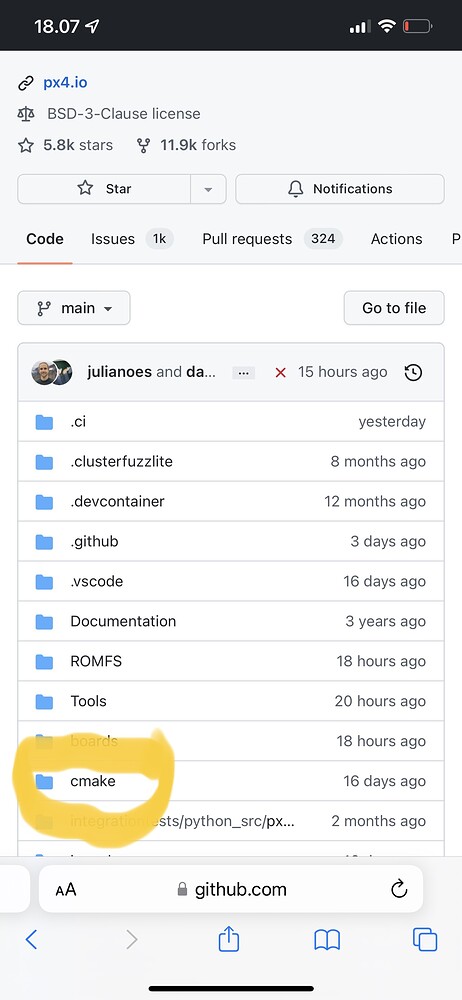Show open tabs in Safari

point(425,939)
